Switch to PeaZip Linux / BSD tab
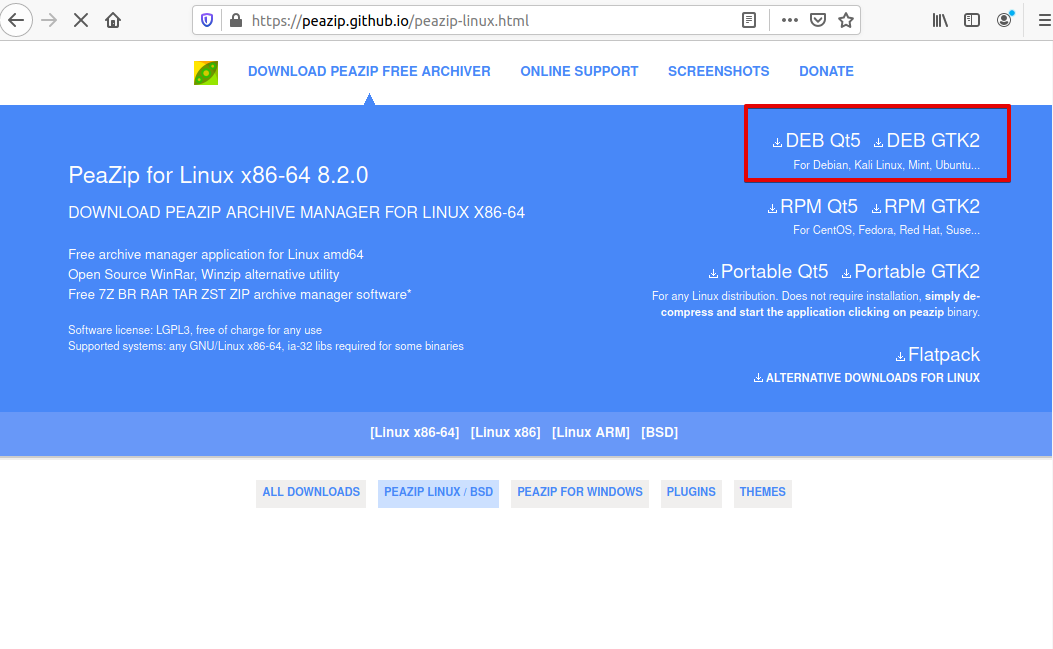 439,493
